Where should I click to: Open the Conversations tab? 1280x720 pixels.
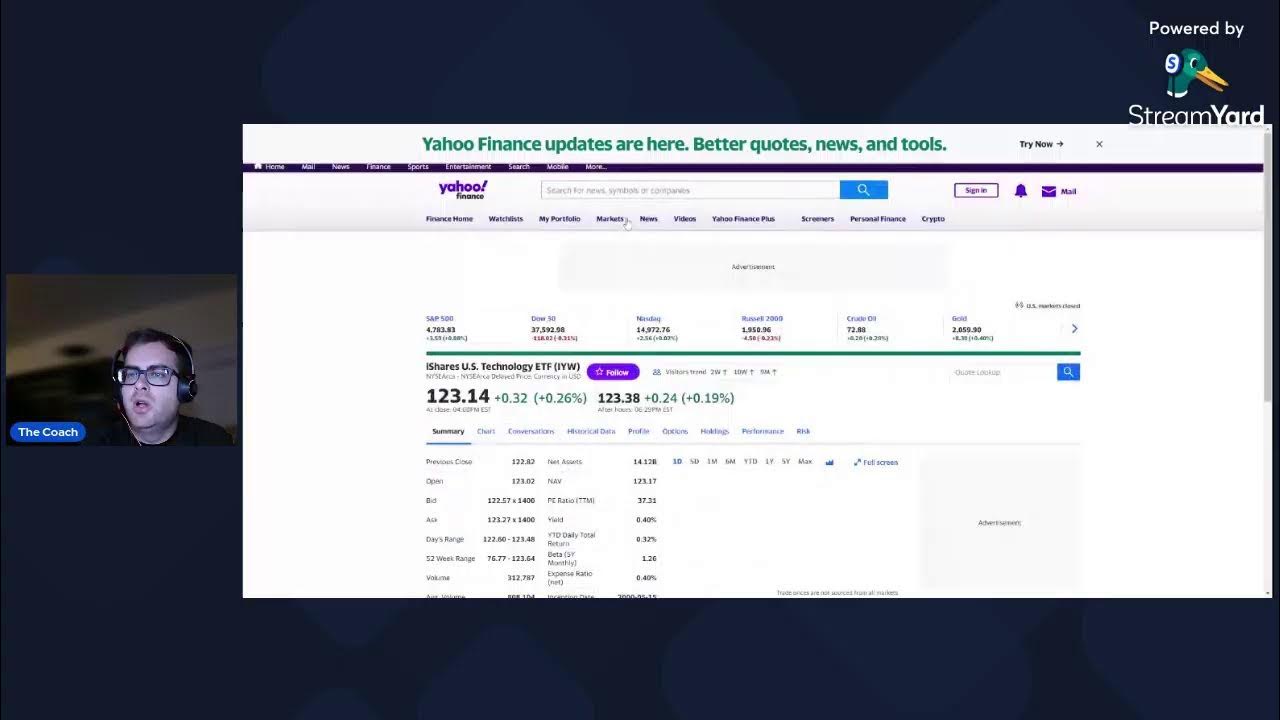tap(531, 431)
